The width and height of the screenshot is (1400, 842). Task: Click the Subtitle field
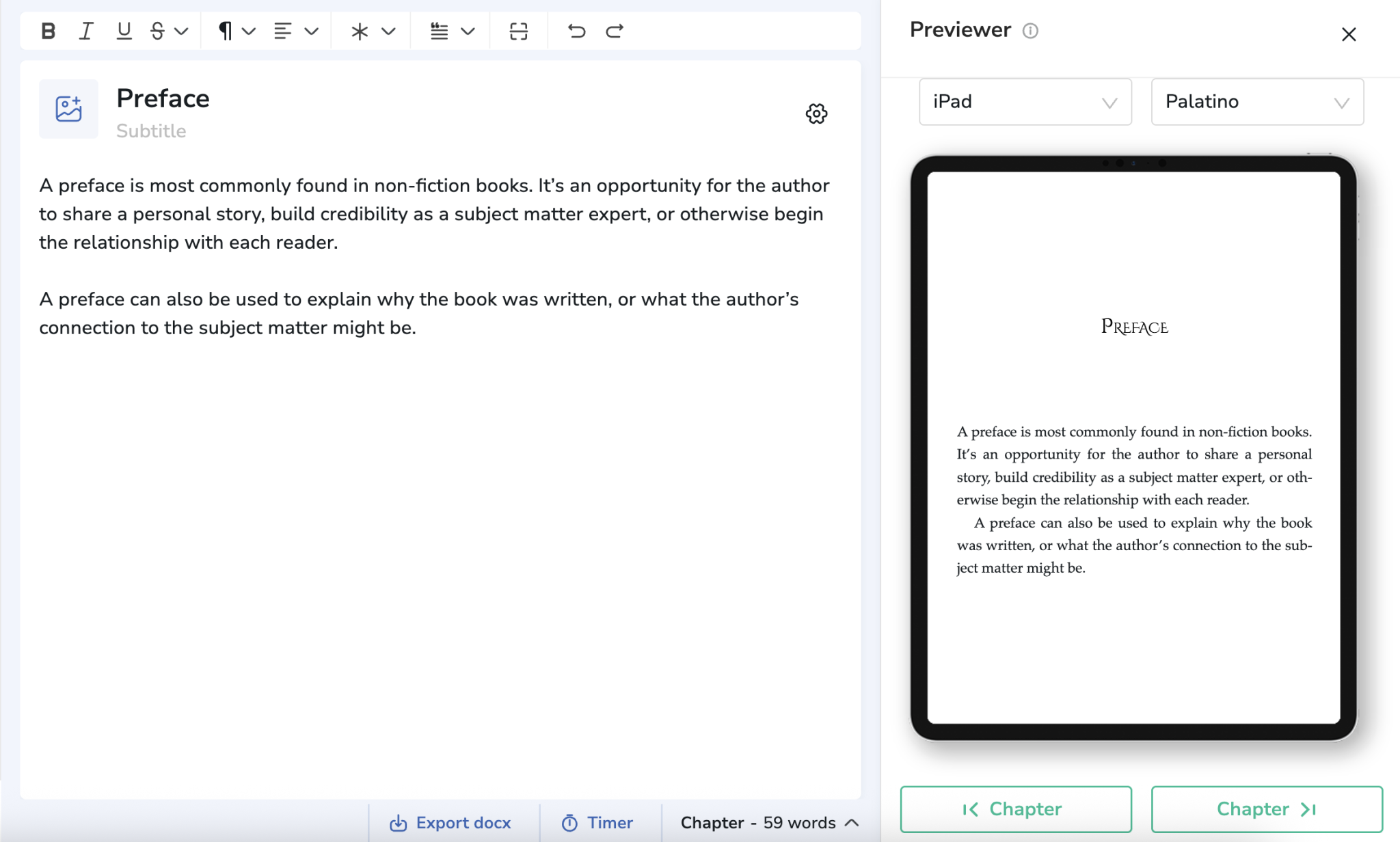[x=151, y=131]
